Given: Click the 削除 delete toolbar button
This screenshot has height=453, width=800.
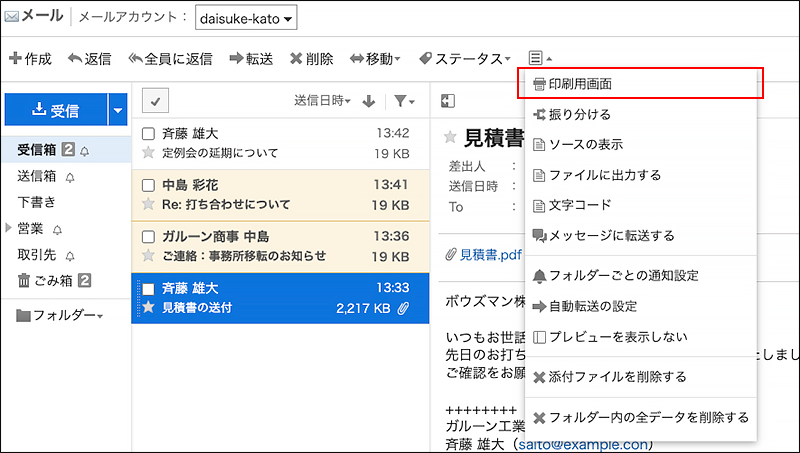Looking at the screenshot, I should 311,59.
